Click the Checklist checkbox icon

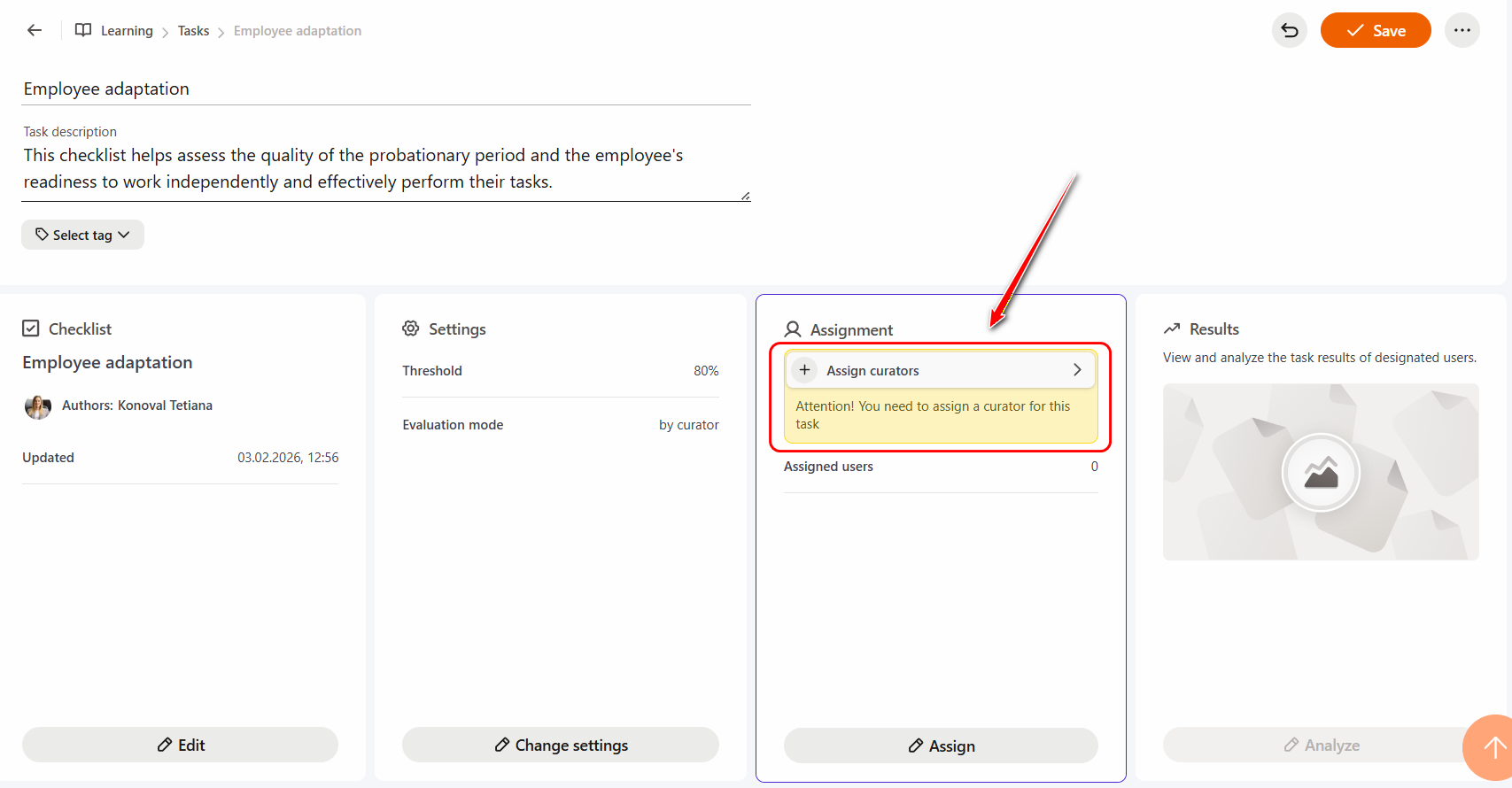(x=31, y=328)
